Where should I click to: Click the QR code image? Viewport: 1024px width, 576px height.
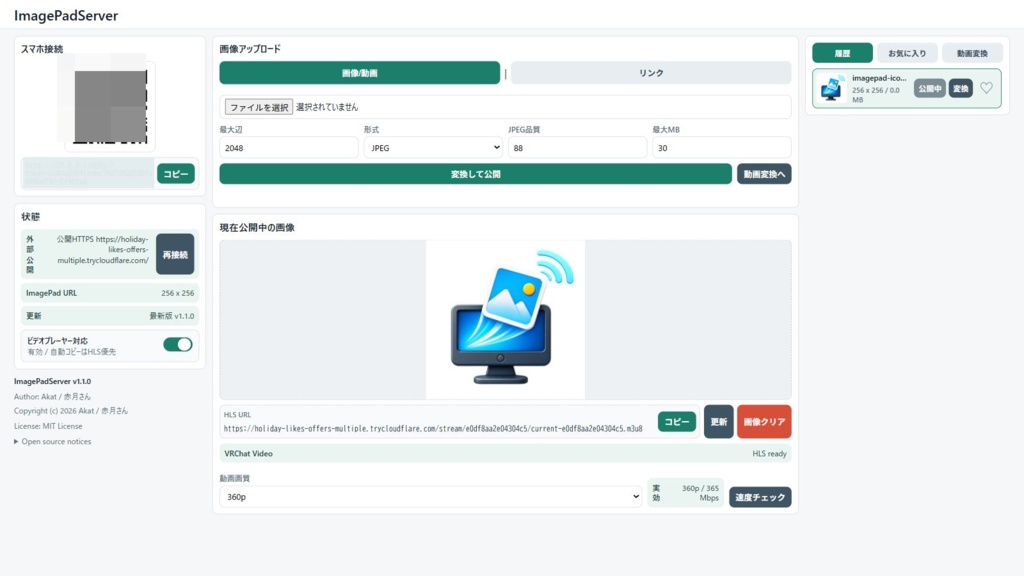tap(111, 106)
